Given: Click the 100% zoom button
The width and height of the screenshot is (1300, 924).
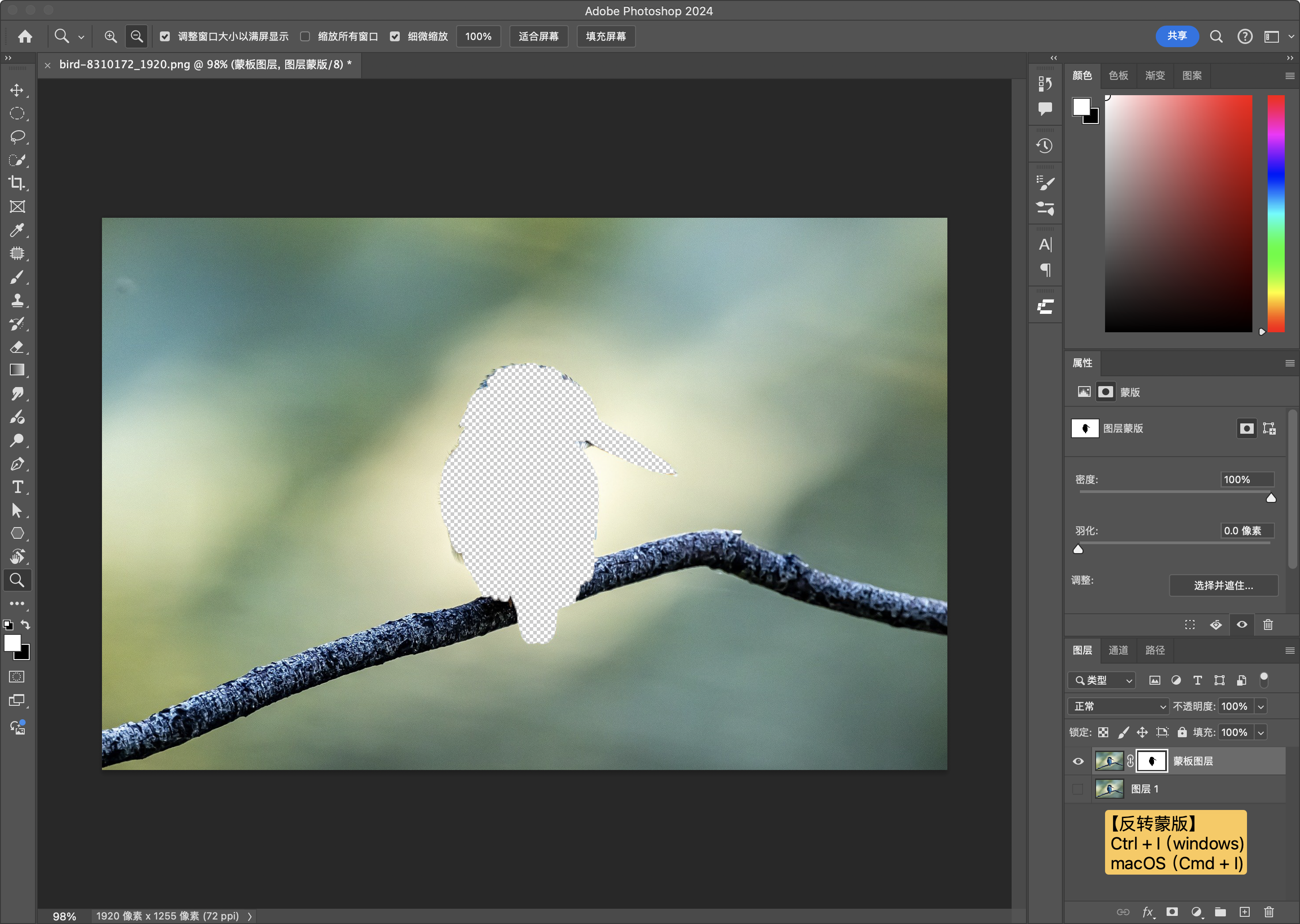Looking at the screenshot, I should click(x=478, y=36).
